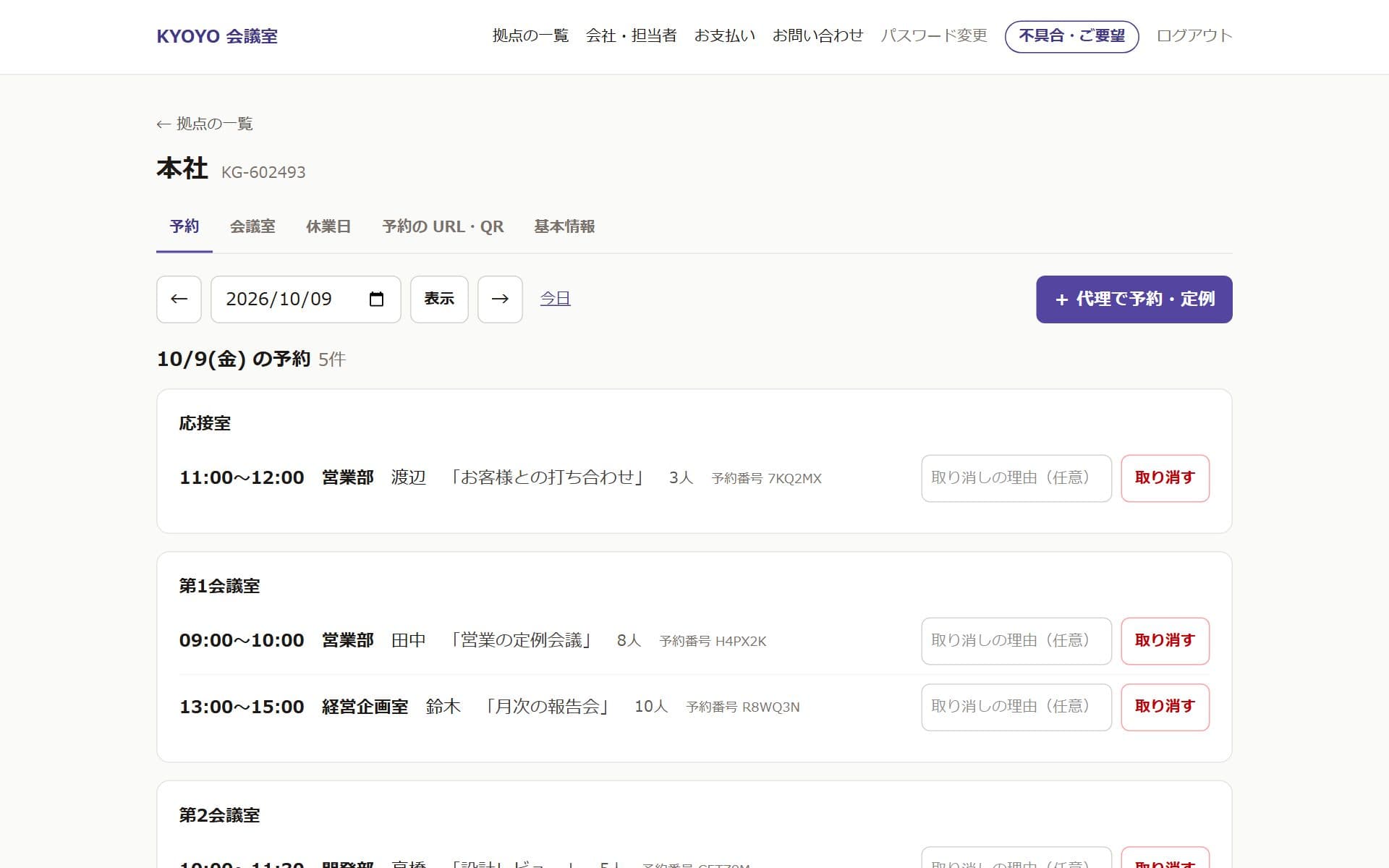Click the 応接室 room heading
This screenshot has height=868, width=1389.
tap(205, 423)
